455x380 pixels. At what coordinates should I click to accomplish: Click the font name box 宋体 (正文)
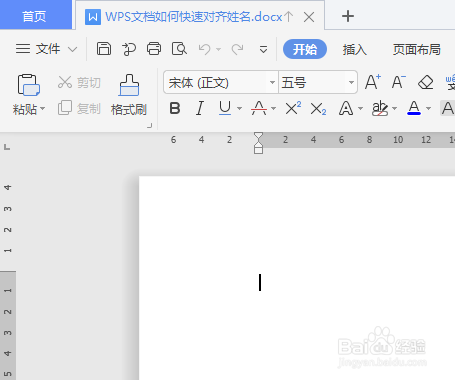[x=216, y=82]
